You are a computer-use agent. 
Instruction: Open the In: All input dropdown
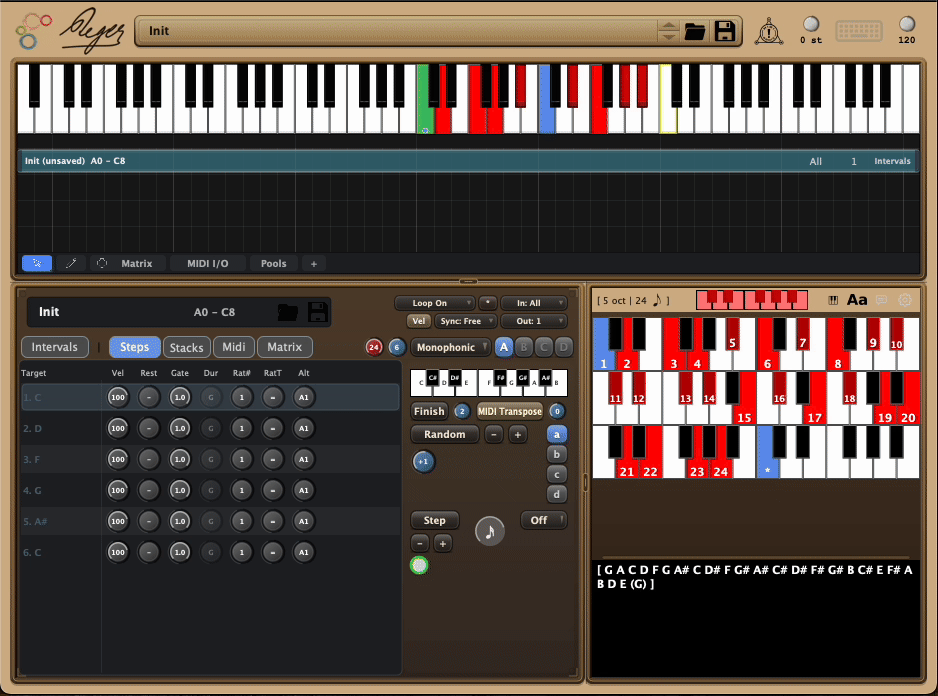(x=534, y=303)
